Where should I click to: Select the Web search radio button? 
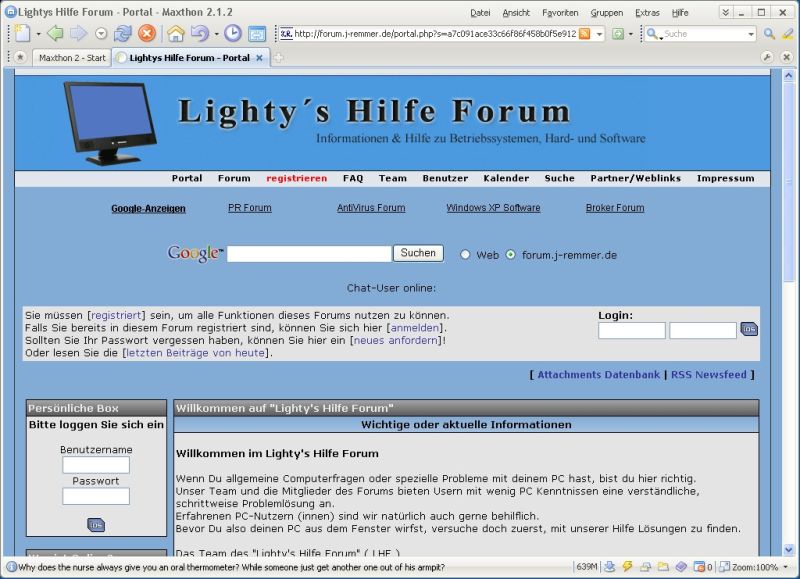point(465,255)
